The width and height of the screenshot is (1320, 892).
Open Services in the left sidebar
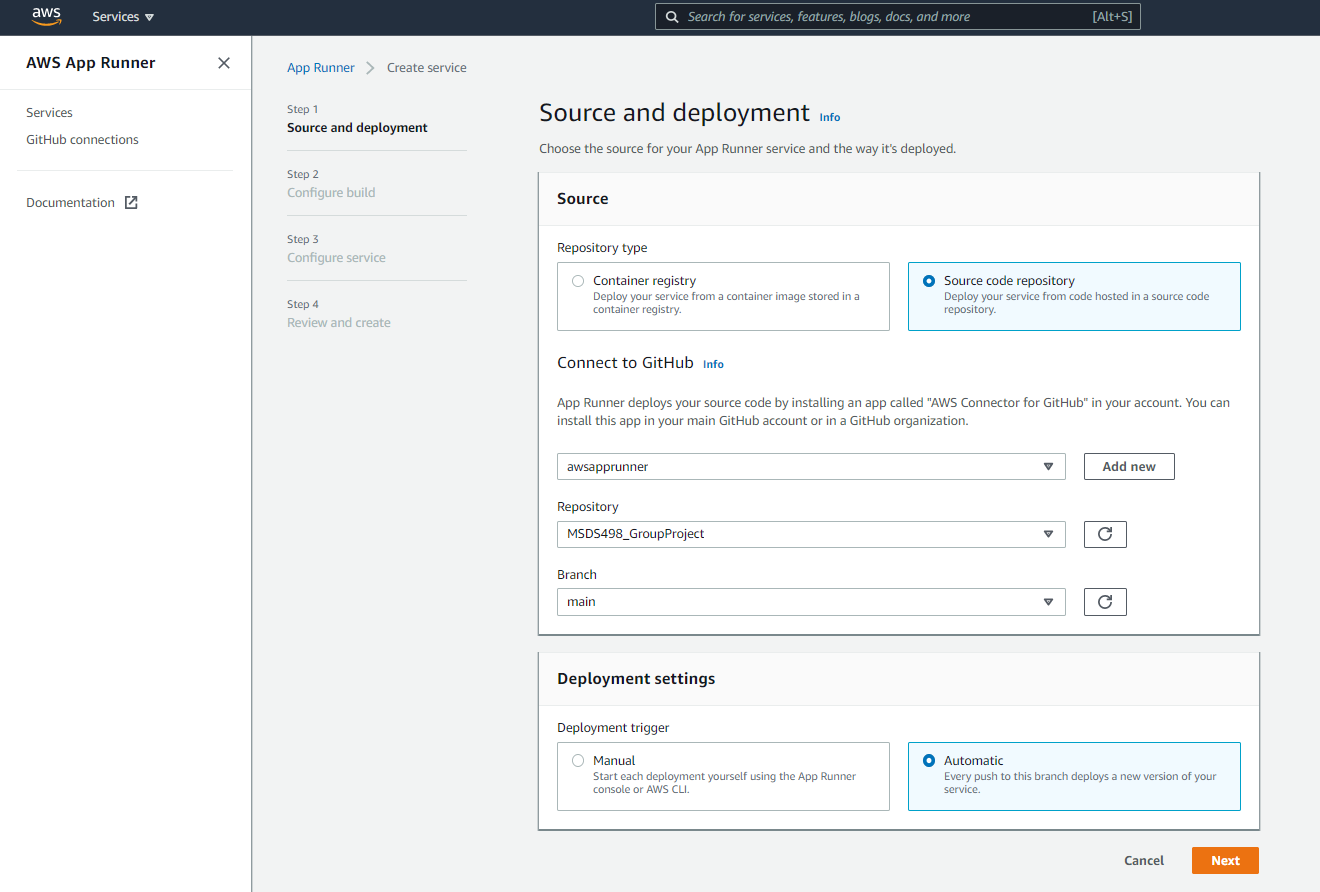49,113
